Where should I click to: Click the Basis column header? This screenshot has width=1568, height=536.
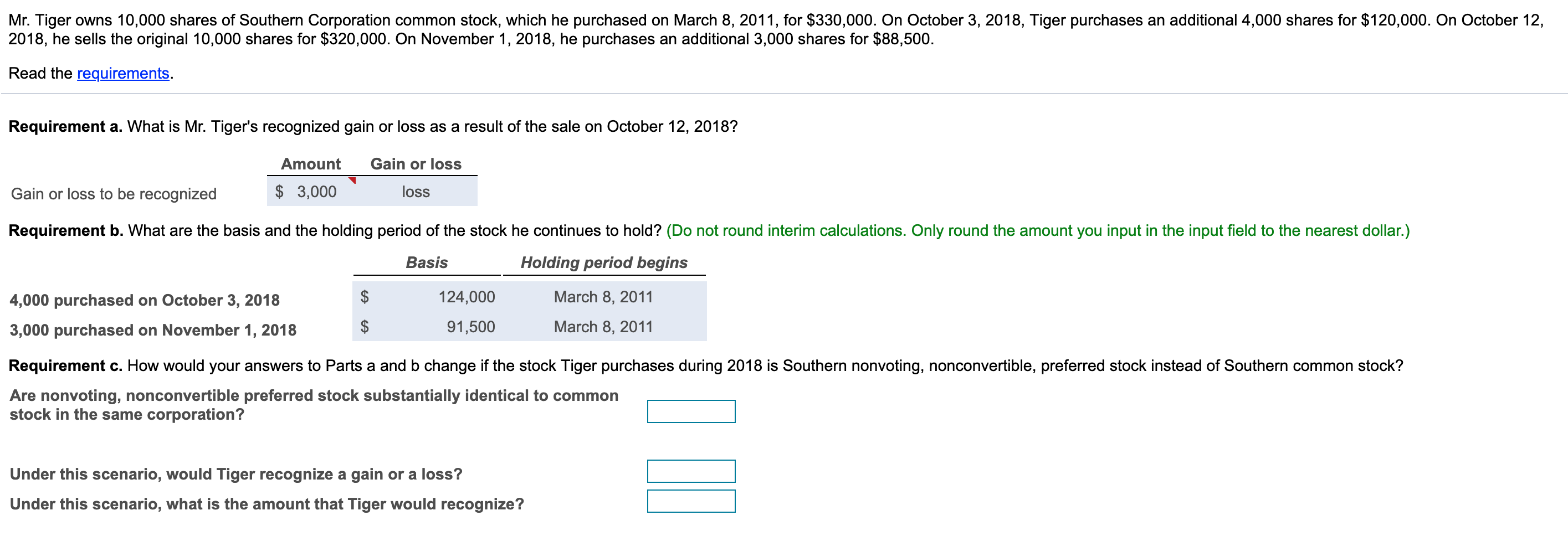tap(427, 263)
